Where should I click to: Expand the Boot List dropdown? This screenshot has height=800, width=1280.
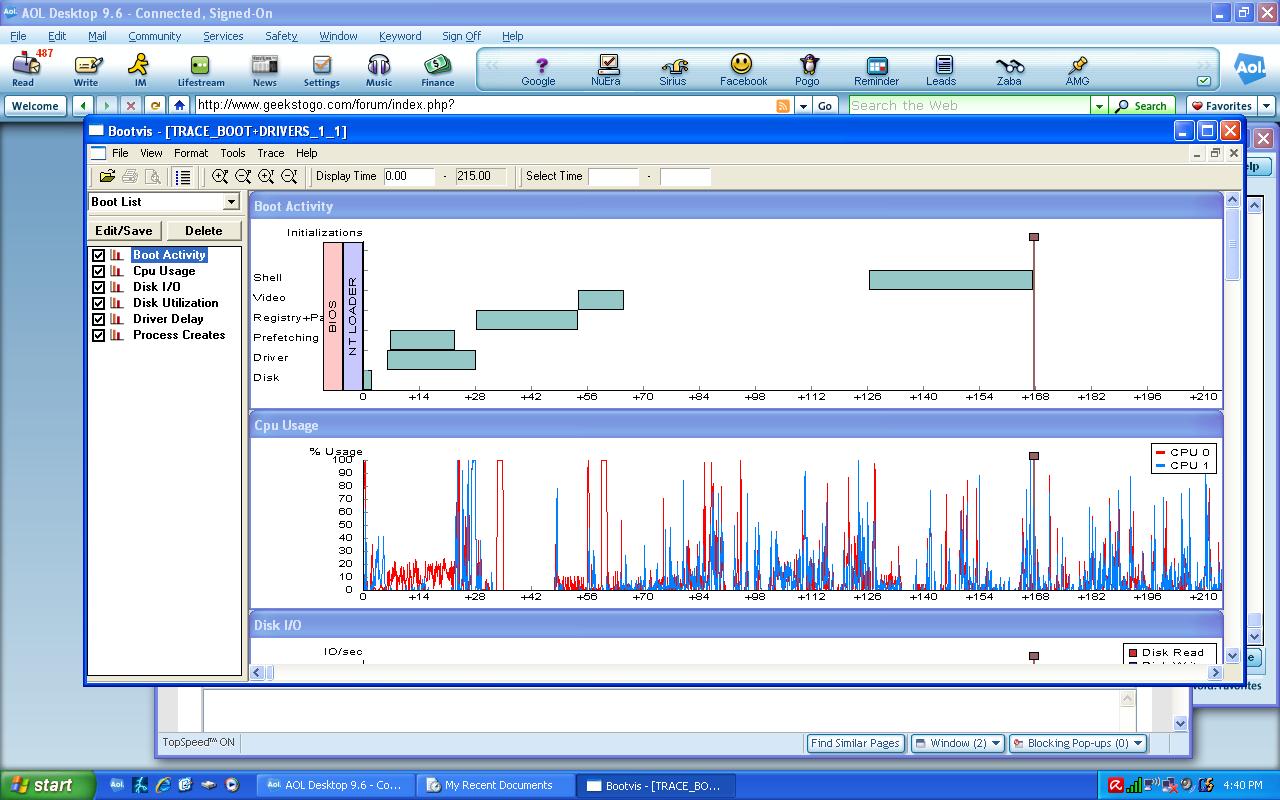click(231, 202)
